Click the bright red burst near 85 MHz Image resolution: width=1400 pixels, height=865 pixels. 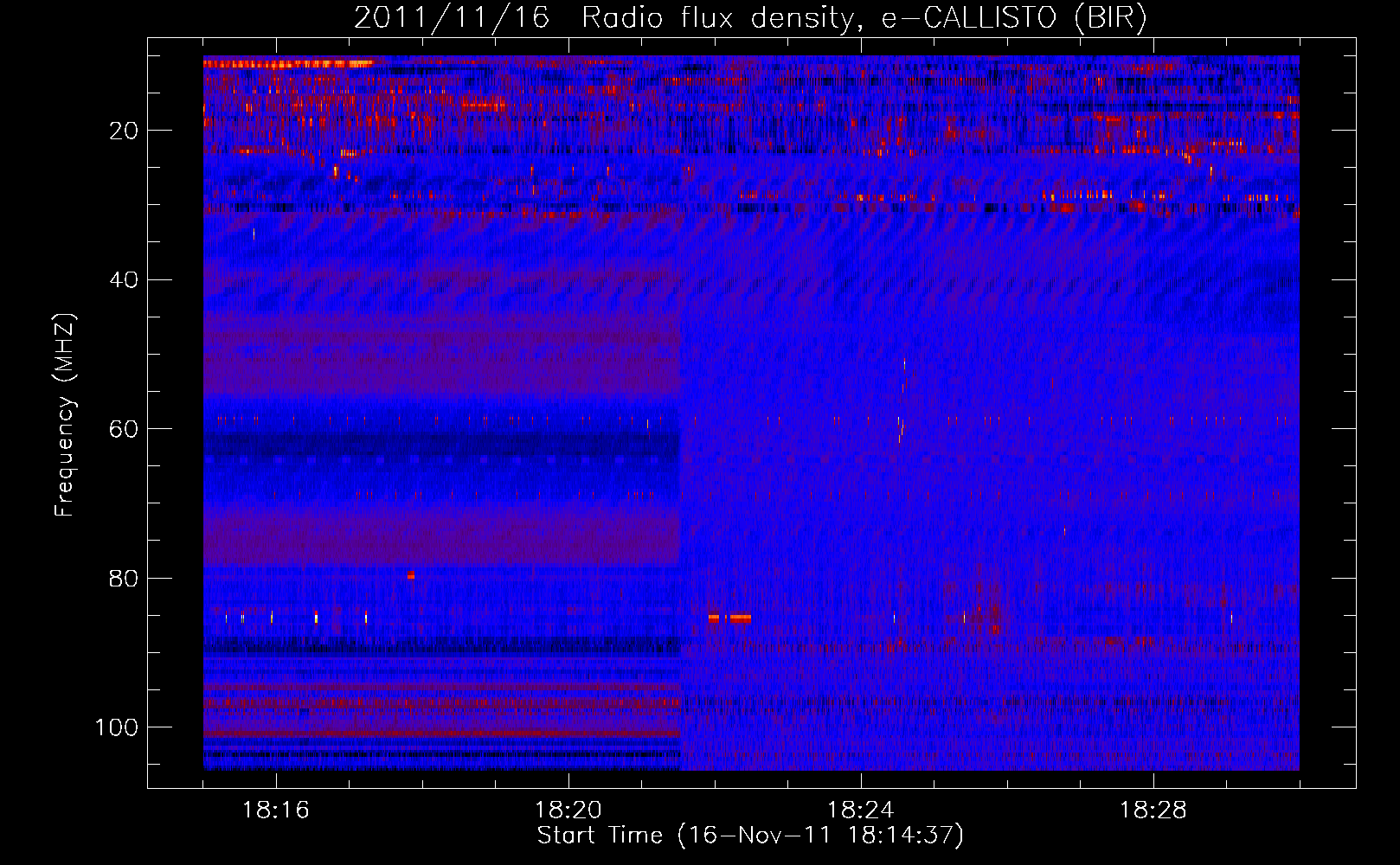[729, 618]
